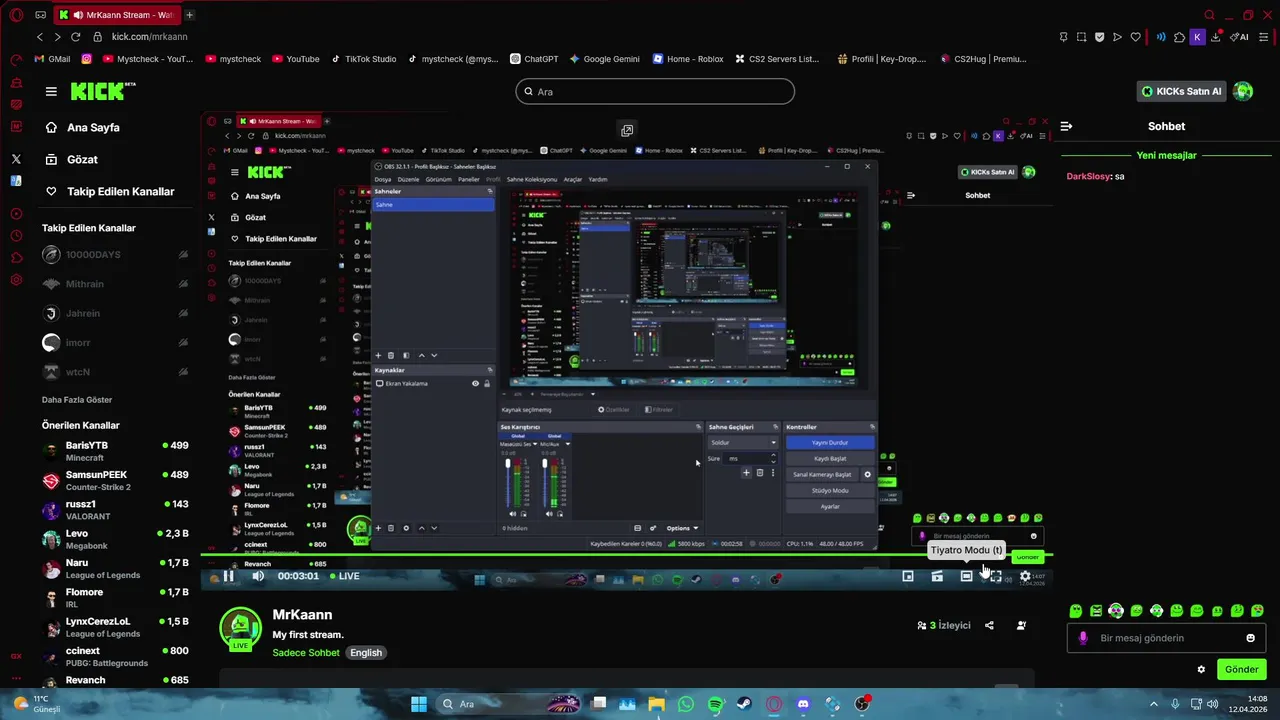The image size is (1280, 720).
Task: Show hidden system tray icons
Action: tap(1155, 704)
